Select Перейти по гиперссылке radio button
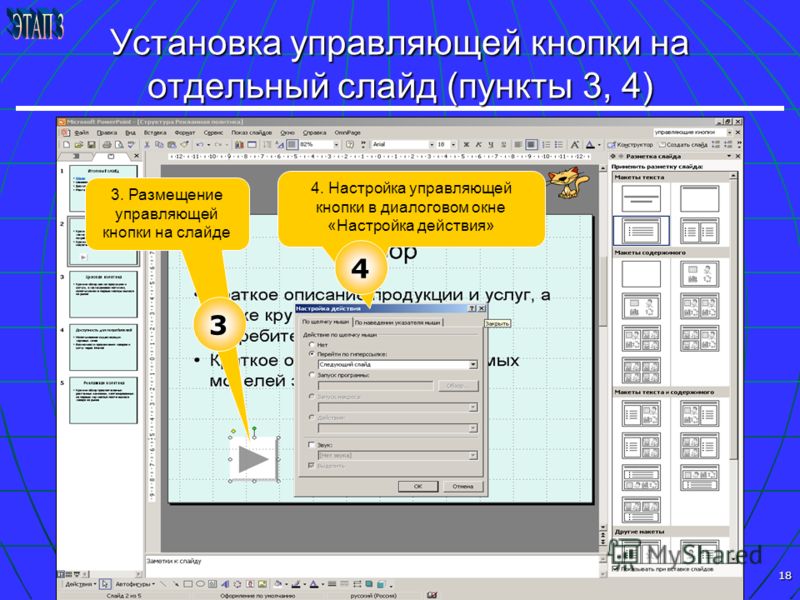This screenshot has width=800, height=600. coord(312,354)
